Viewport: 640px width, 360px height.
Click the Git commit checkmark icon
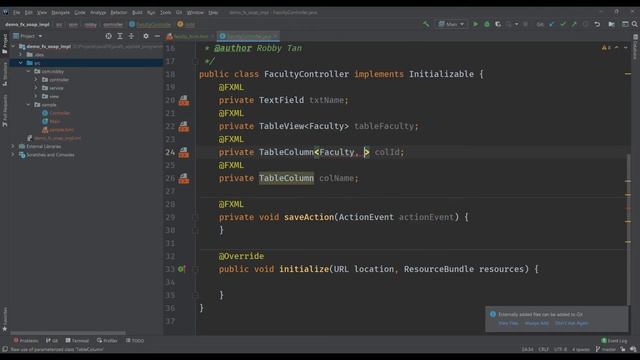click(563, 24)
